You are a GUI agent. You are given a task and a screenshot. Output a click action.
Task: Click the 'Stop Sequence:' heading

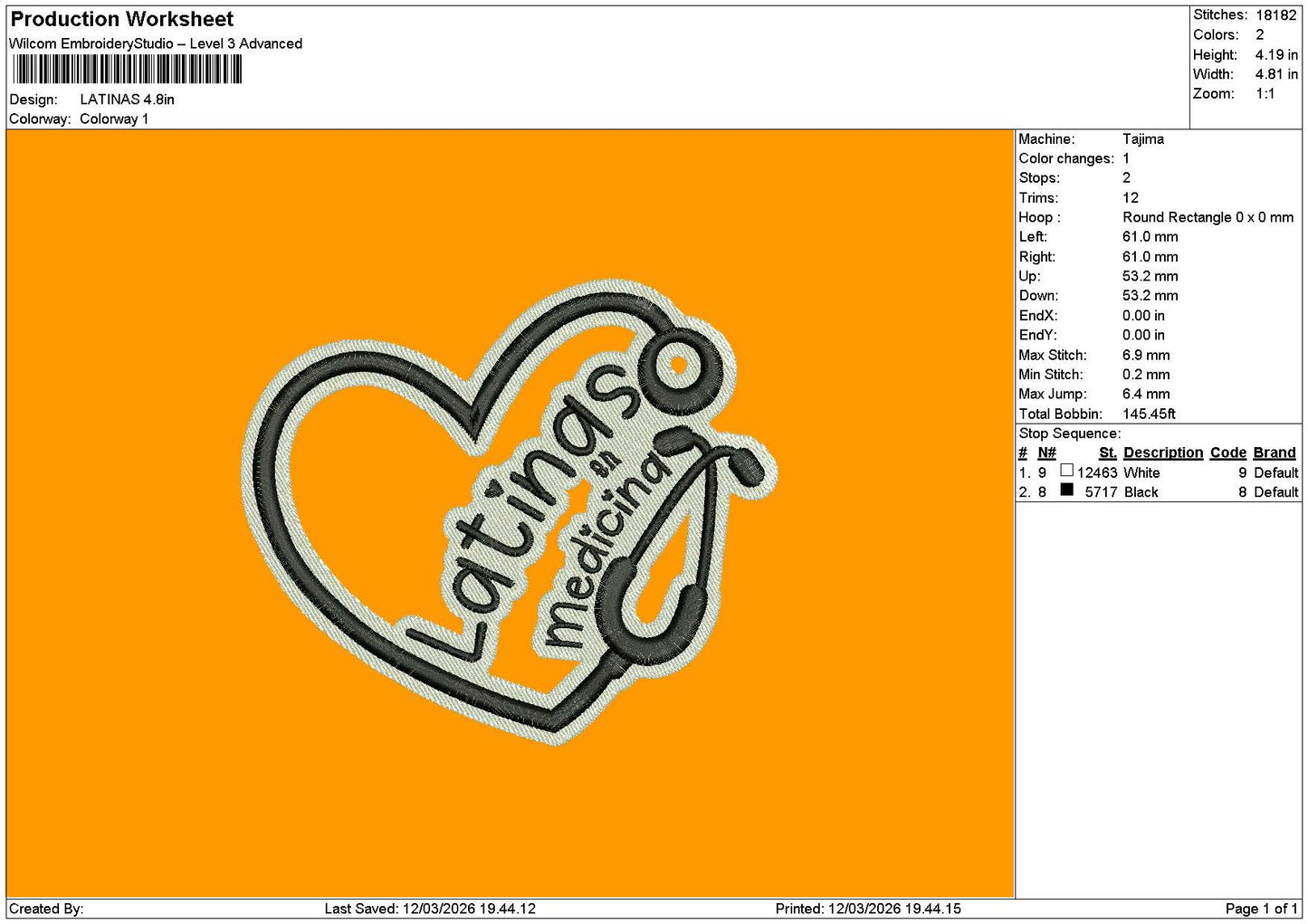1069,433
